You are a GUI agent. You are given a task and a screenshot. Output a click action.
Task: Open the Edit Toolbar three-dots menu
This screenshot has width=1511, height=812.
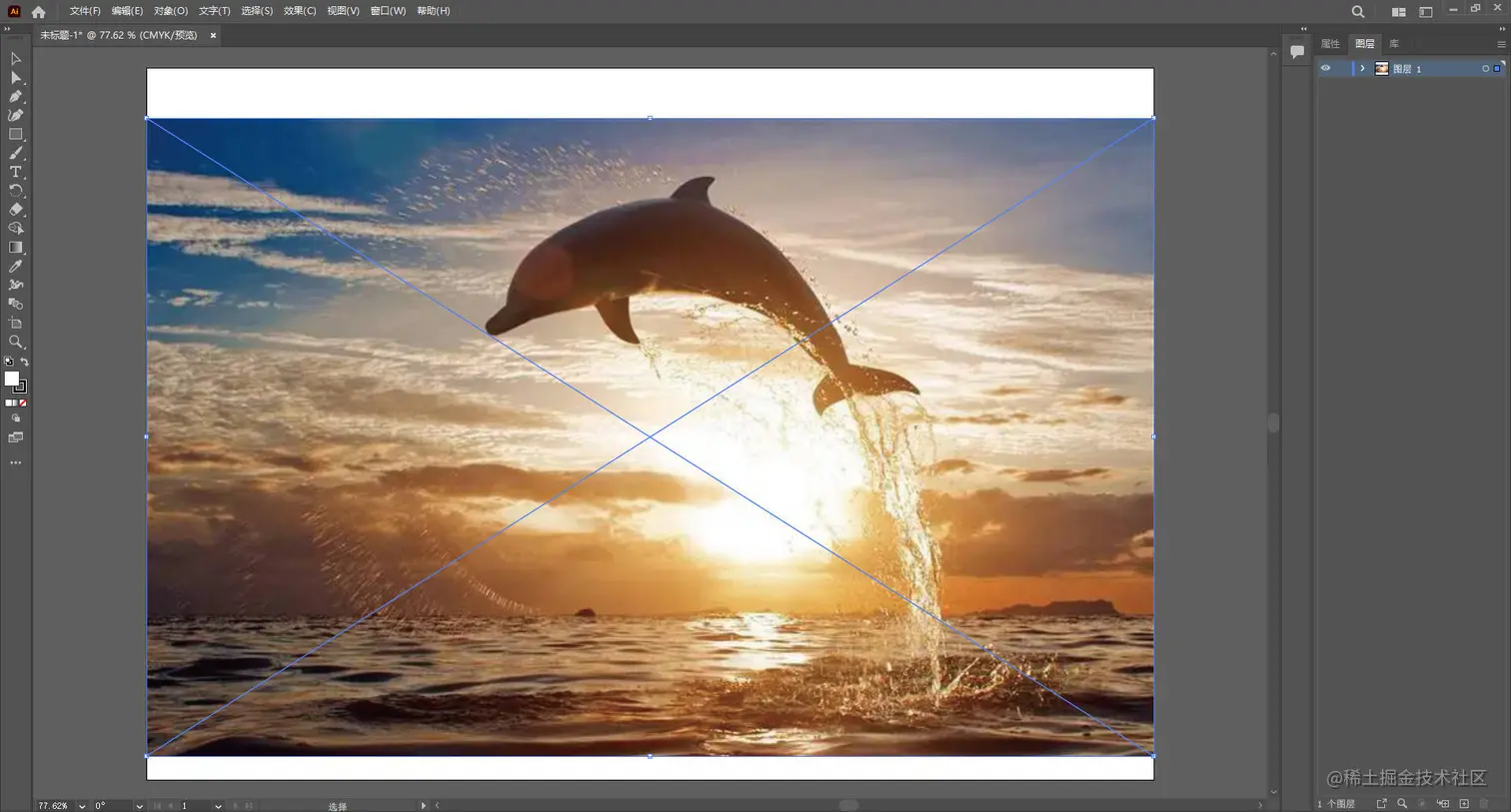15,463
